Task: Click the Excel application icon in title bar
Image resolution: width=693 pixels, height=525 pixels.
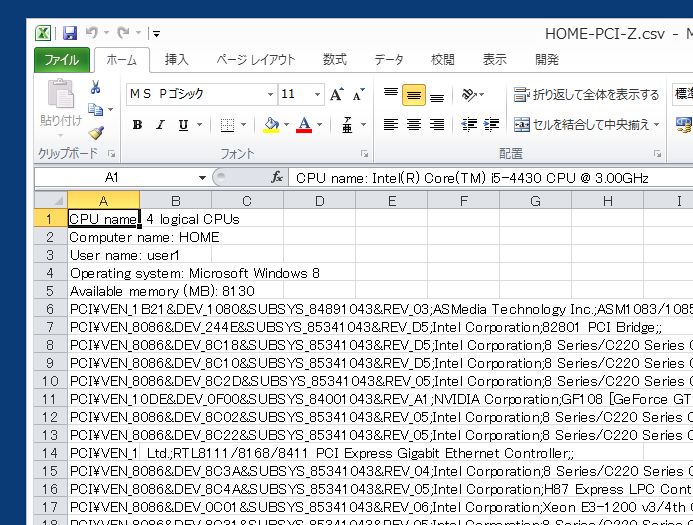Action: point(43,33)
